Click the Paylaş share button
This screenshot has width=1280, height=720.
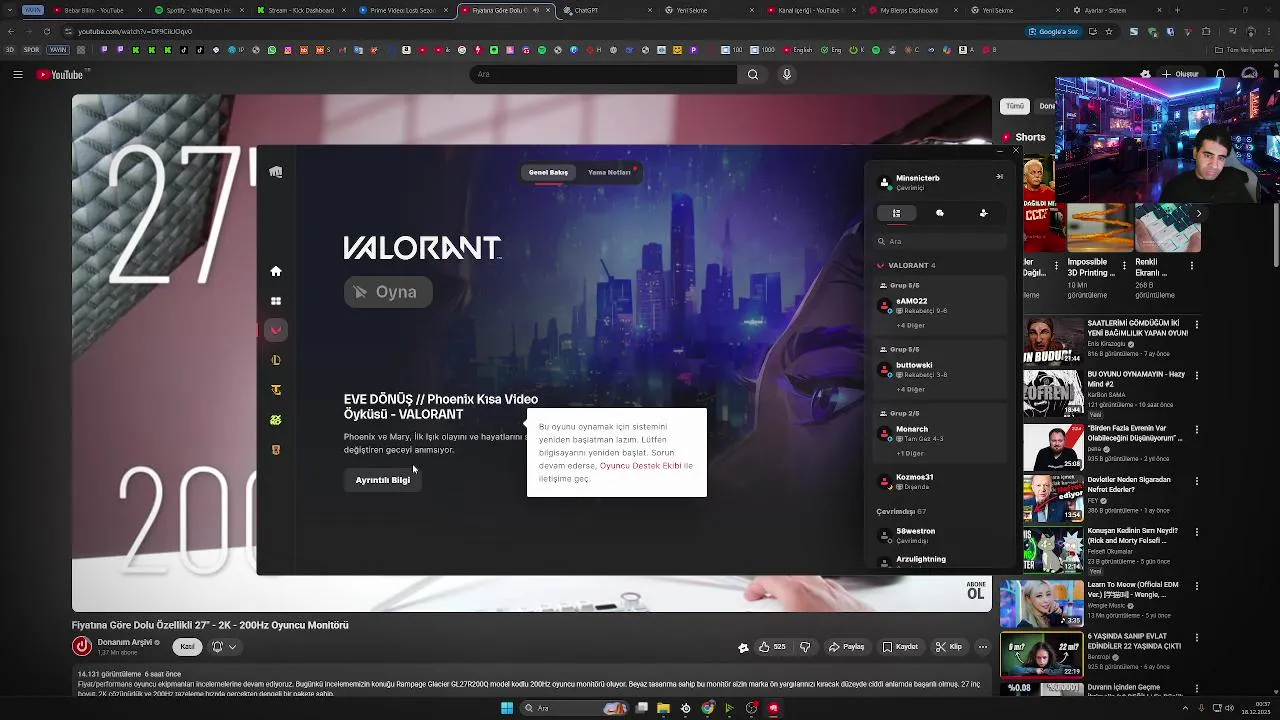tap(846, 647)
